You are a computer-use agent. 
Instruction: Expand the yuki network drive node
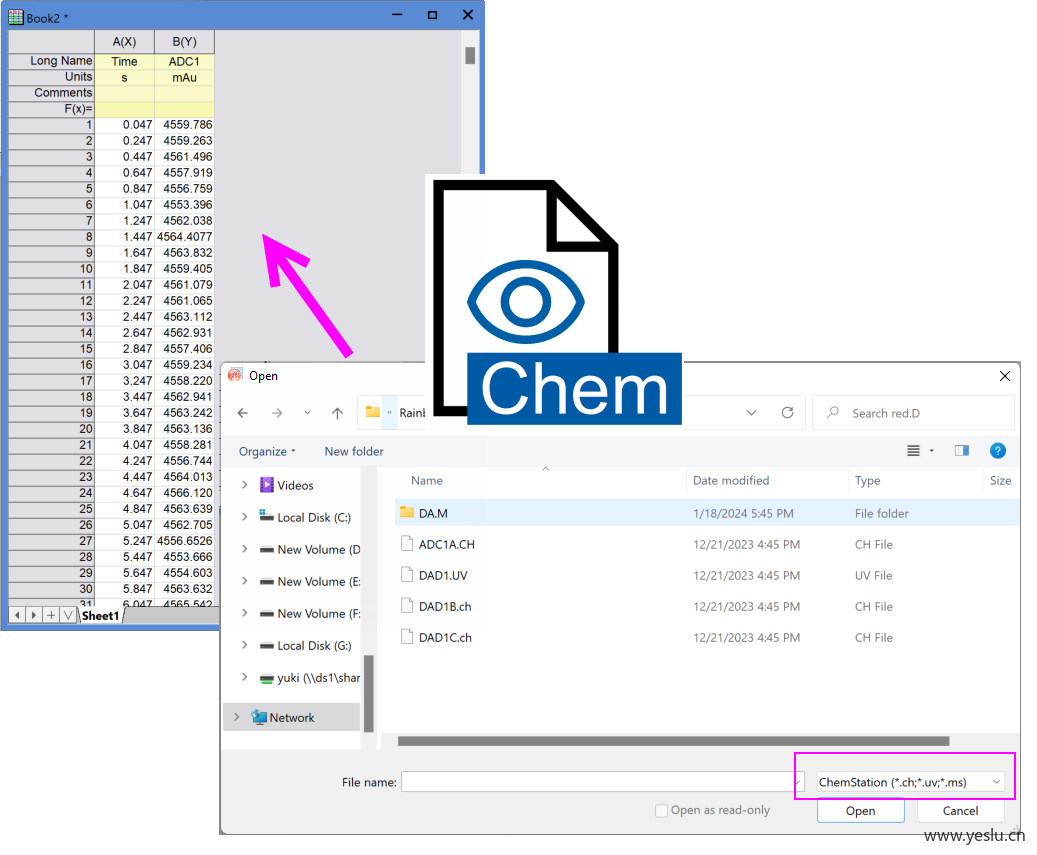click(x=245, y=677)
